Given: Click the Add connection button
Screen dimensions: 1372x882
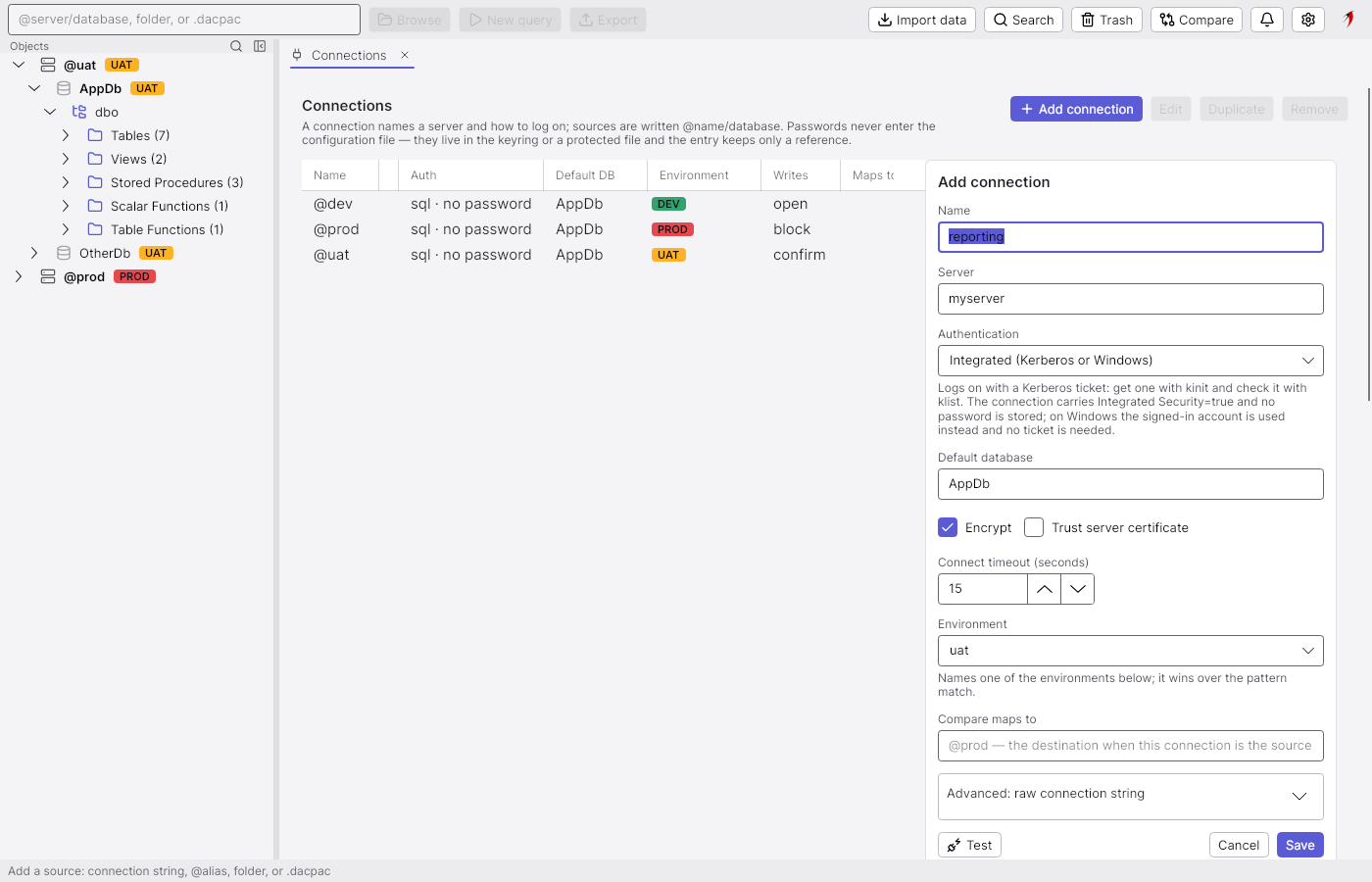Looking at the screenshot, I should point(1077,109).
